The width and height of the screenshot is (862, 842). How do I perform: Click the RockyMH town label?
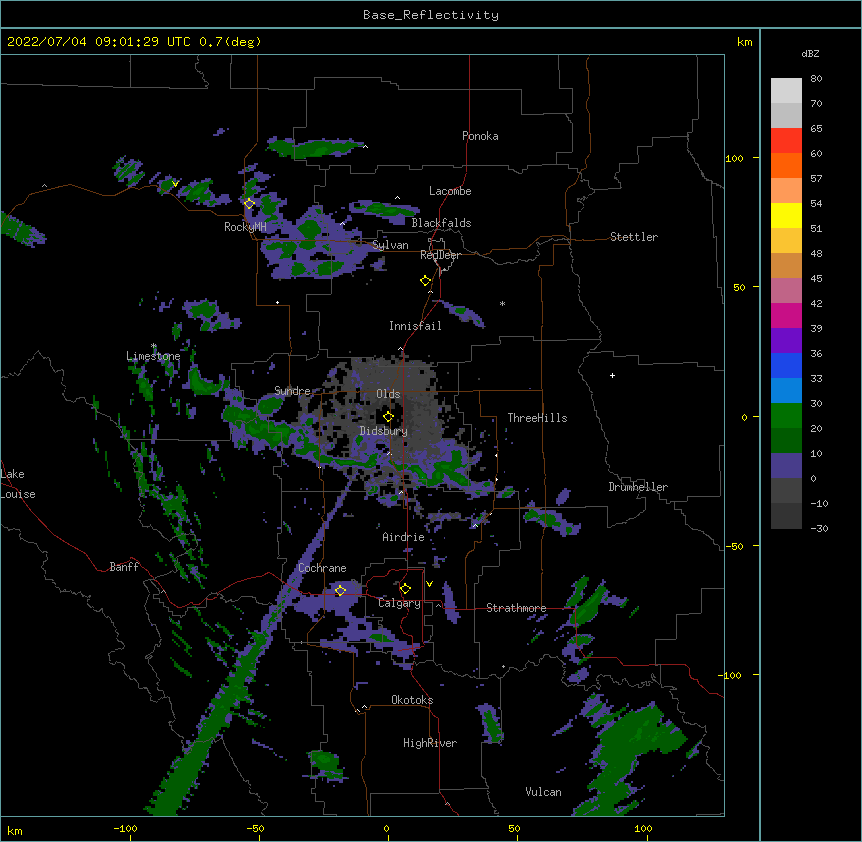click(x=245, y=227)
